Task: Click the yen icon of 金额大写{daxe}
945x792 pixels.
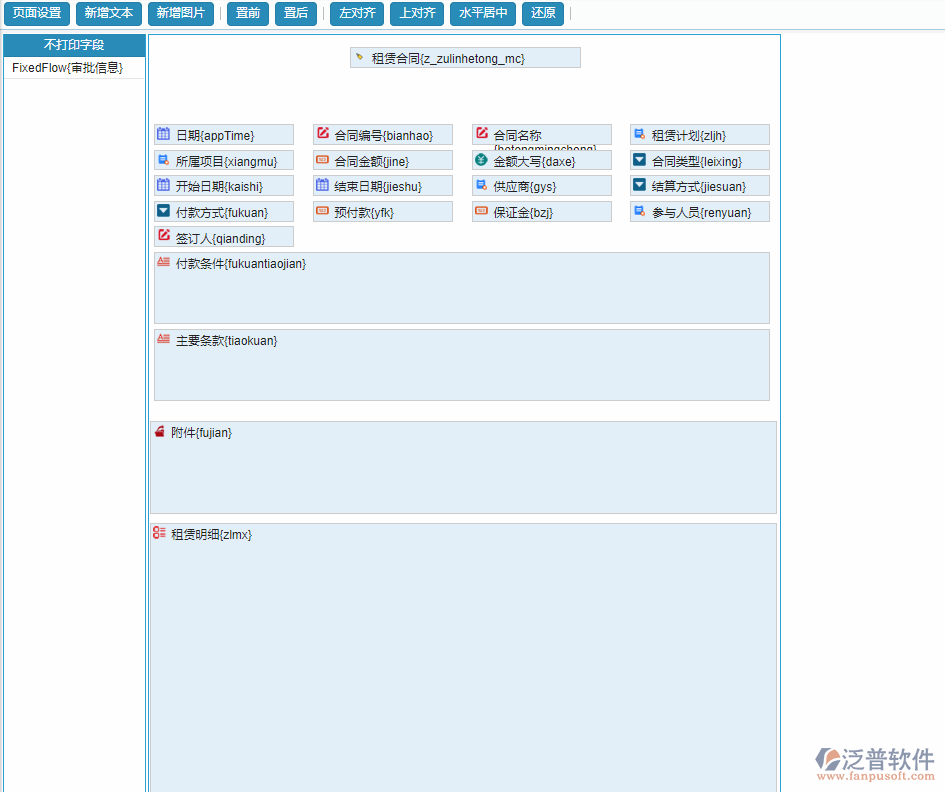Action: 481,160
